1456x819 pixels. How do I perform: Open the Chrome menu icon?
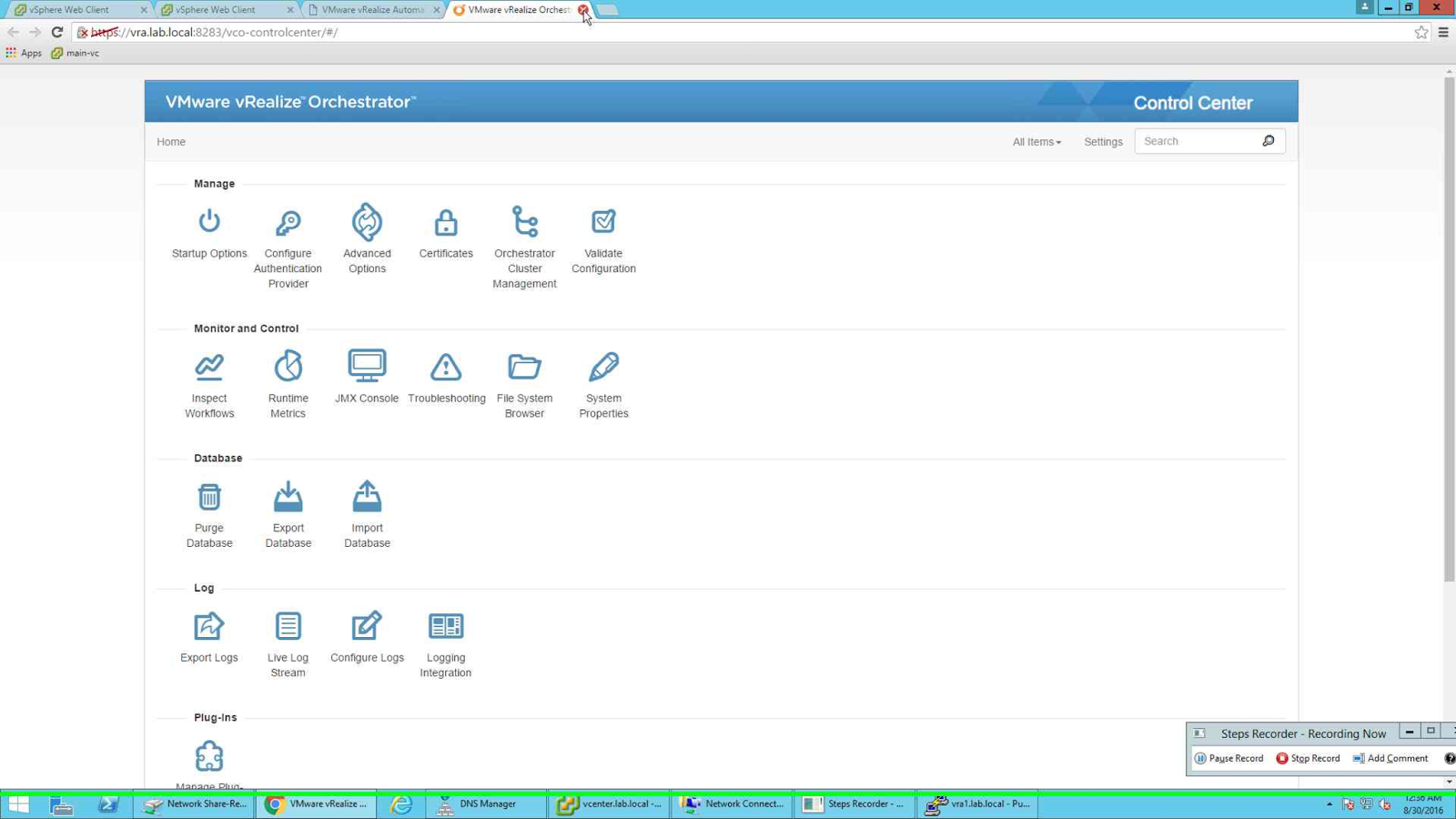coord(1443,32)
